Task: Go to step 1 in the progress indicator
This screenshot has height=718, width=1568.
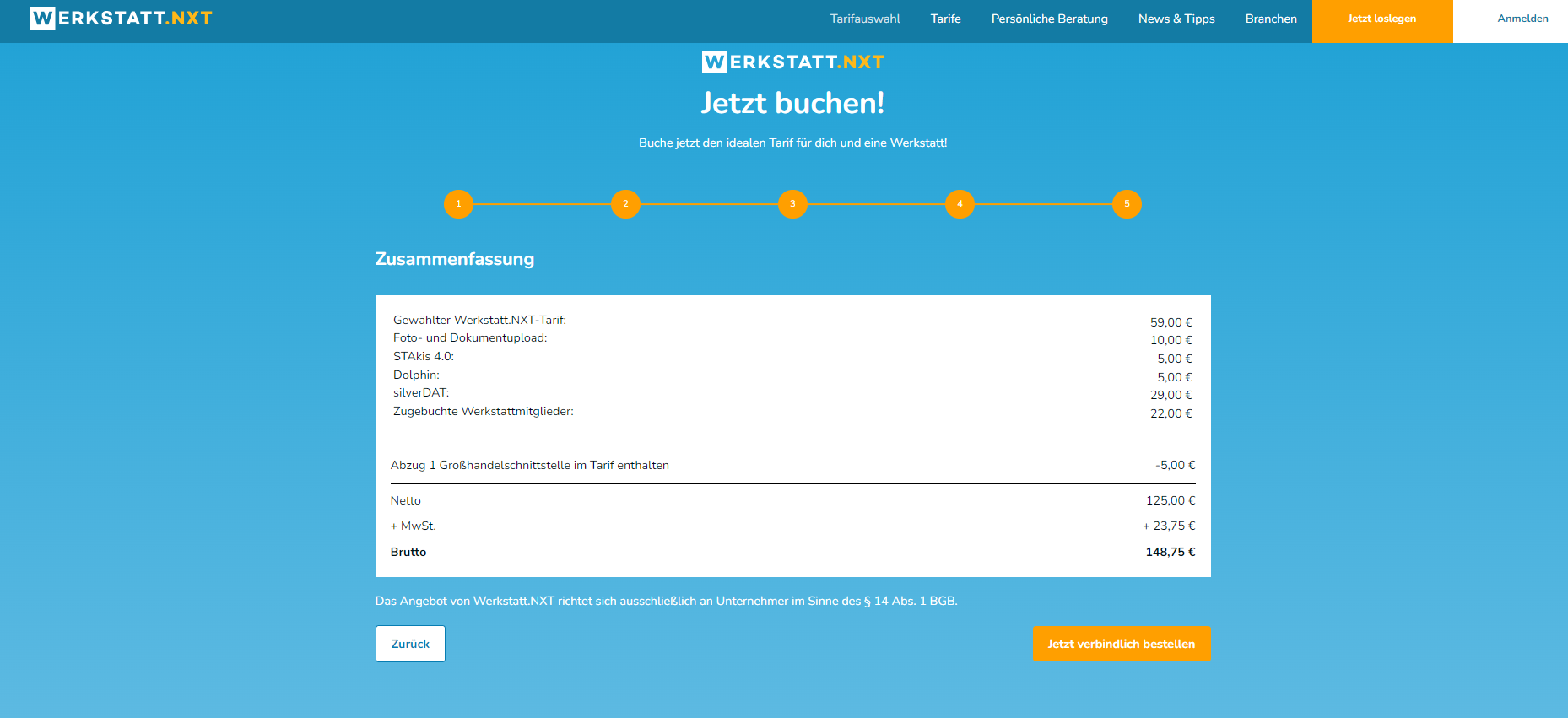Action: [x=458, y=204]
